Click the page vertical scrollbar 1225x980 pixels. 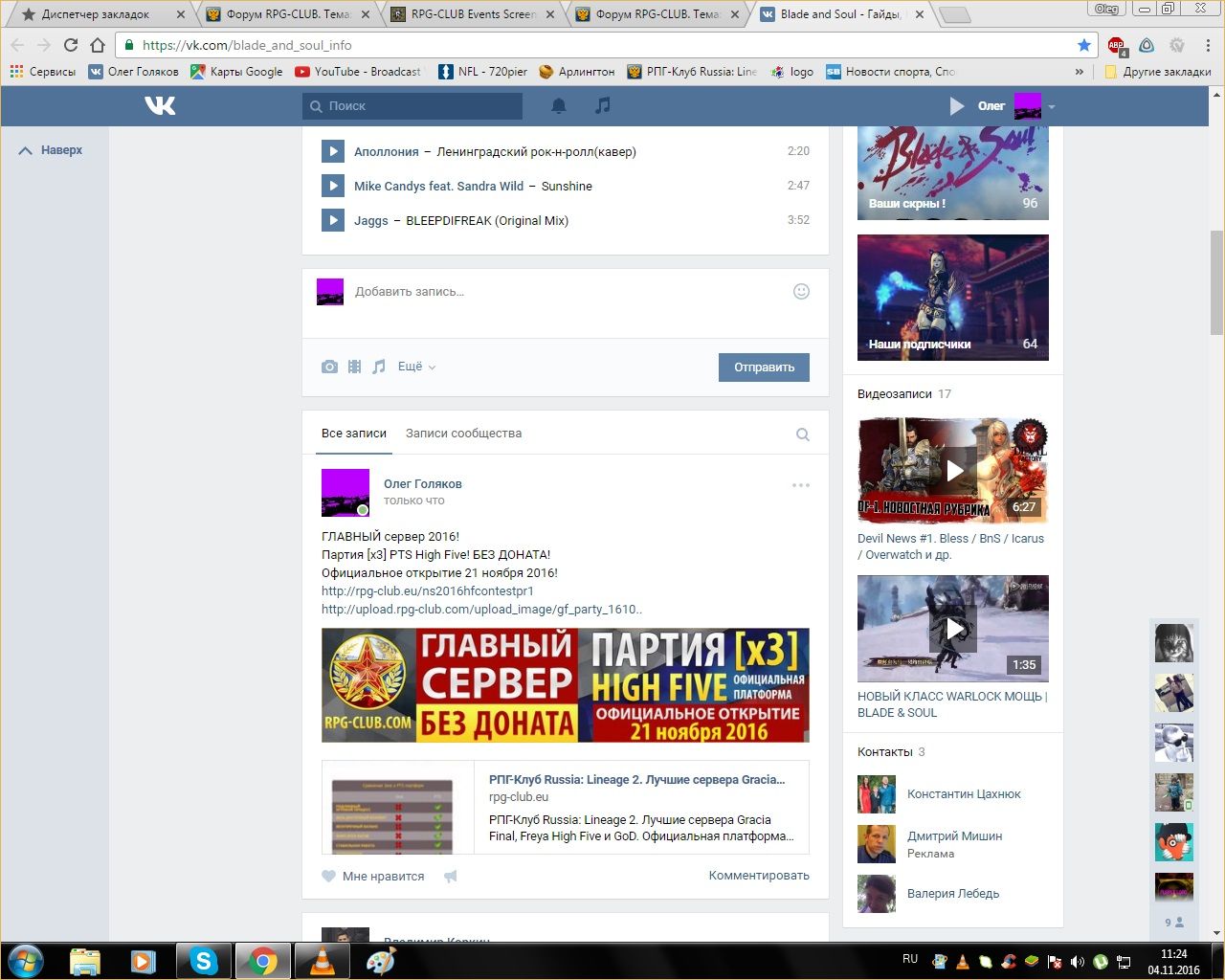point(1216,281)
